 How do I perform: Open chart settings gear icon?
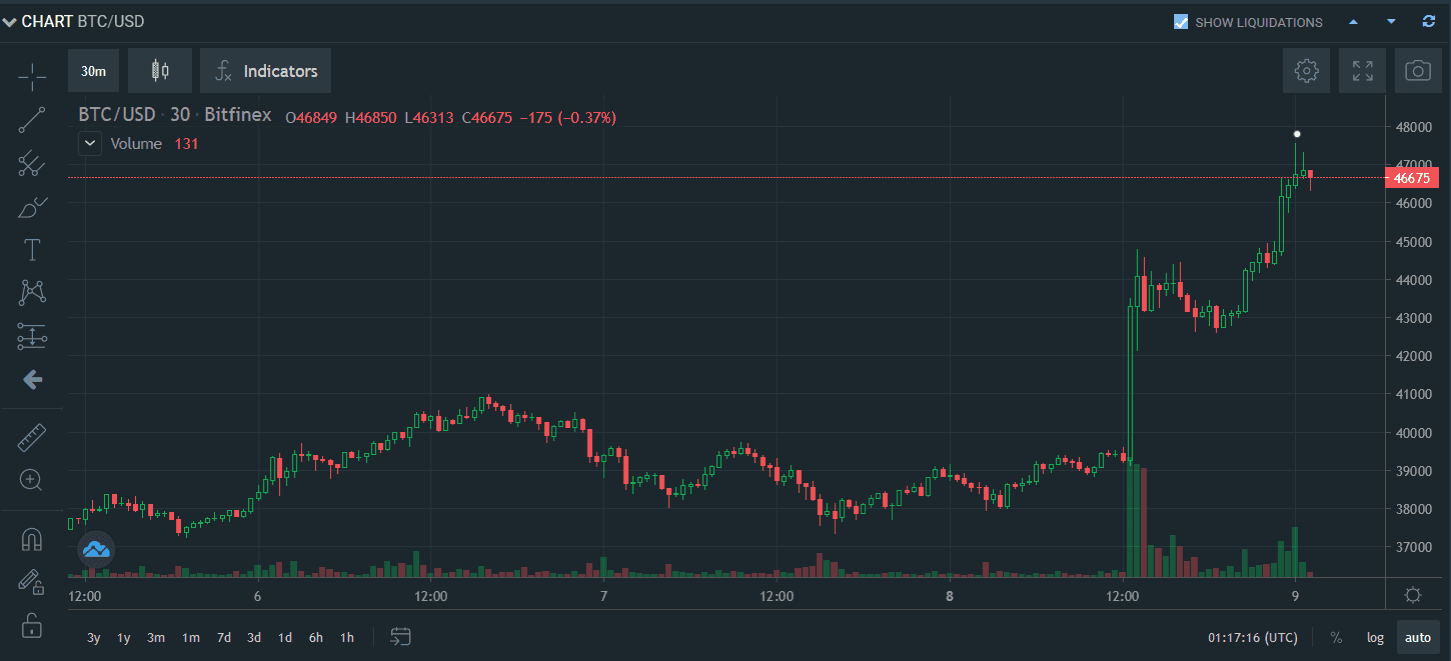coord(1306,70)
